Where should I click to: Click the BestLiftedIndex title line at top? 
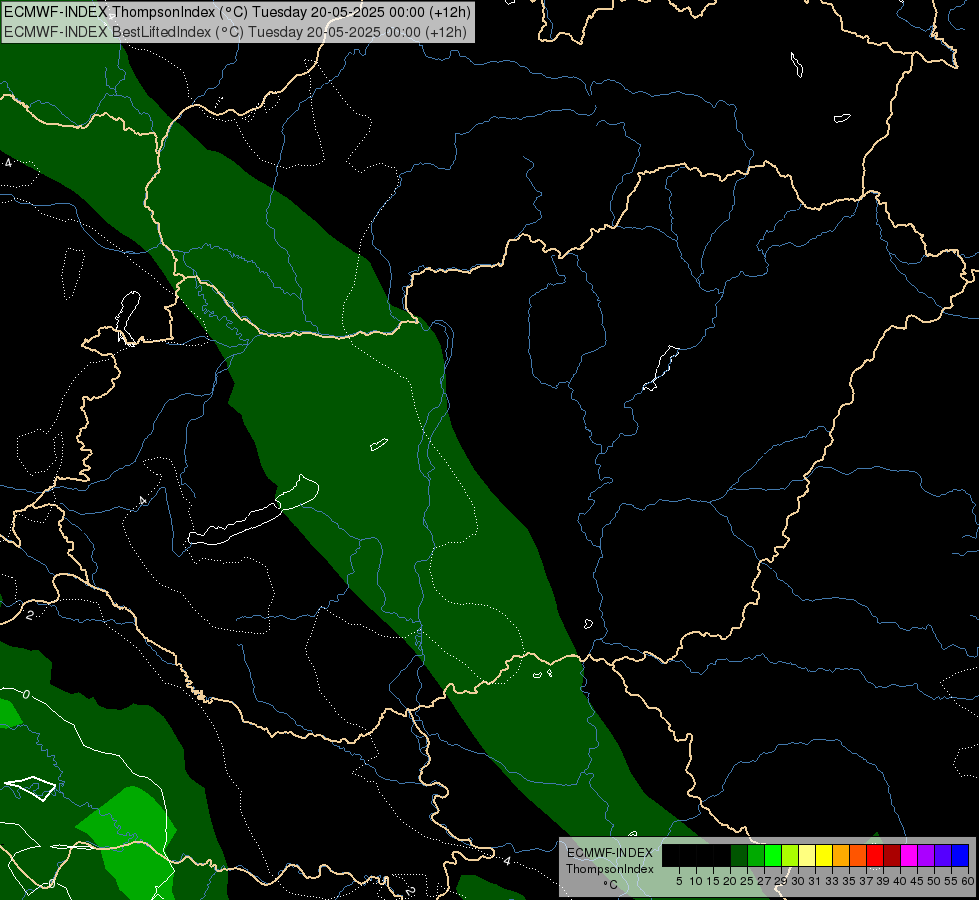coord(235,31)
